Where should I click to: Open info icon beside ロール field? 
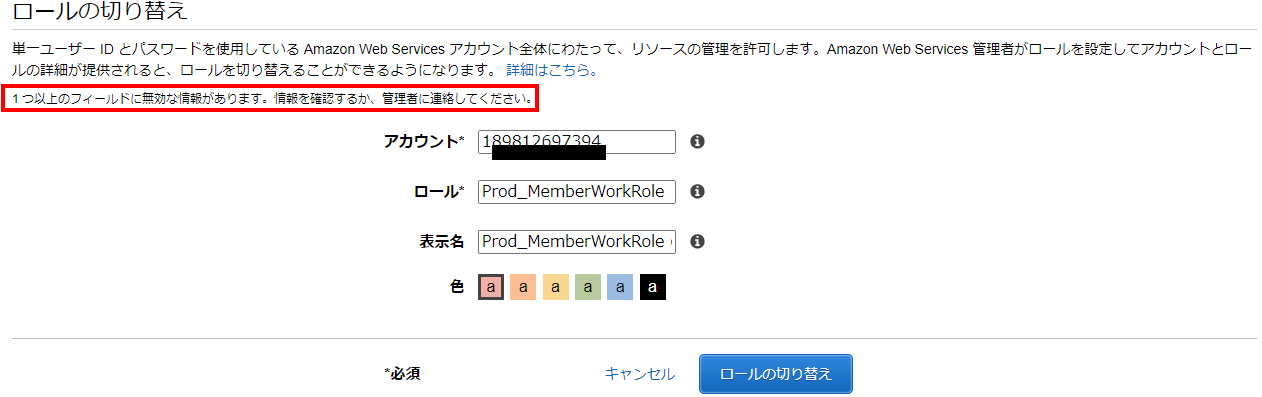coord(698,191)
